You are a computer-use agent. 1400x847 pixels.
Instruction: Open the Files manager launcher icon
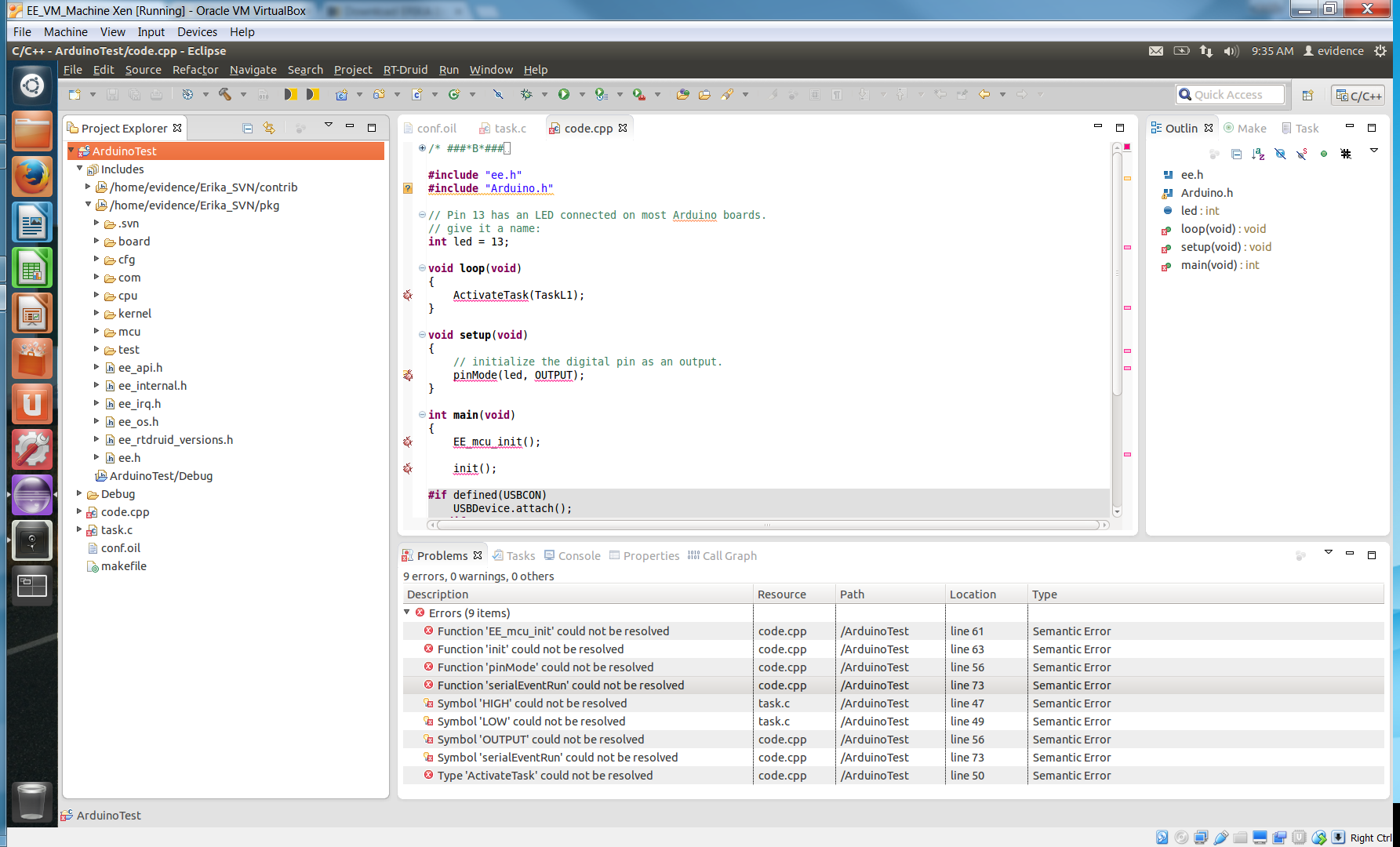coord(32,130)
